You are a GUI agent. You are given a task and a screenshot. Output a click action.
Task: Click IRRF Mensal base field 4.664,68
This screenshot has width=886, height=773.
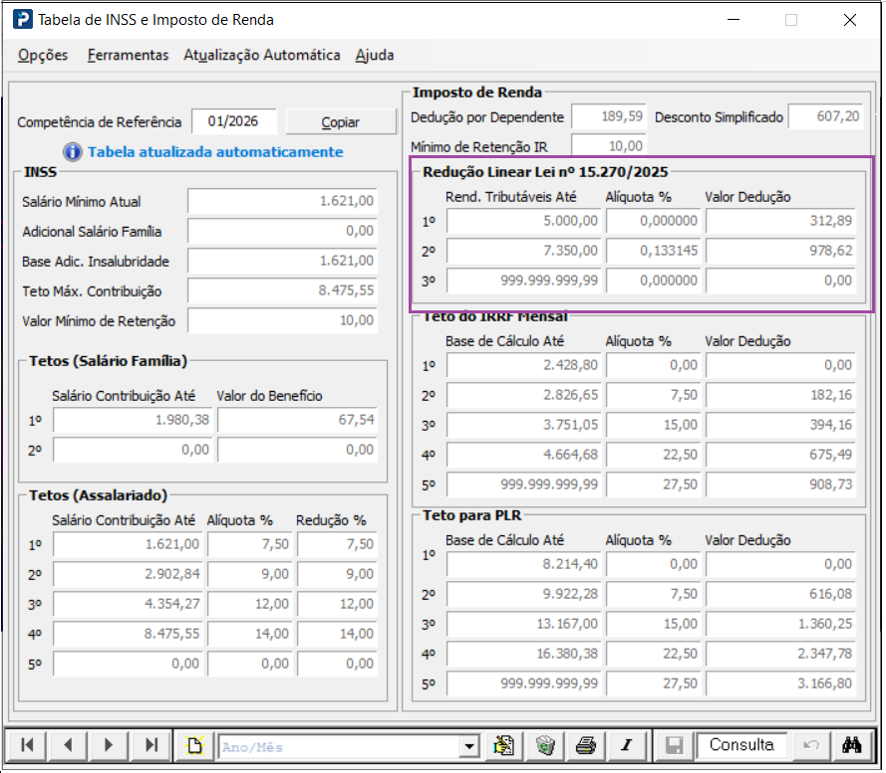(524, 455)
